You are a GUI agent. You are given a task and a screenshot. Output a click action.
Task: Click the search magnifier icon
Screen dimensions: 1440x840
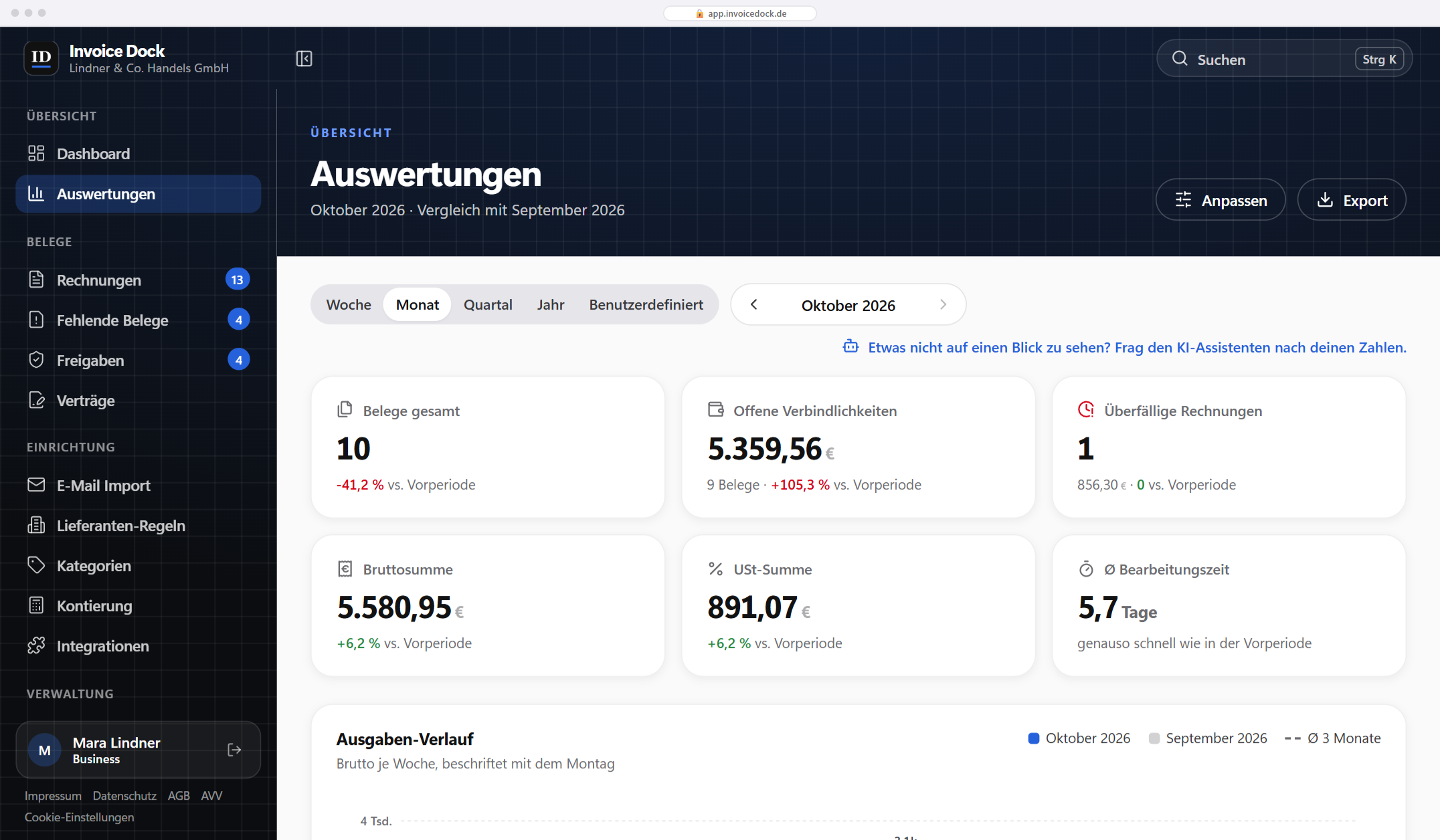[1180, 59]
